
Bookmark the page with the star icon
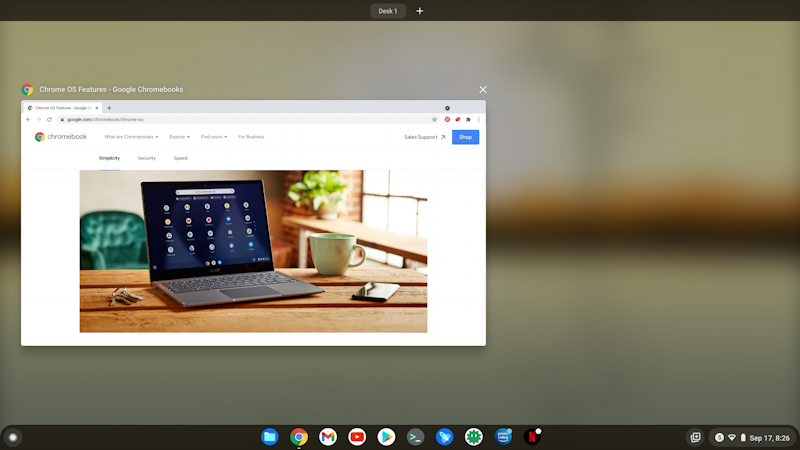pyautogui.click(x=434, y=119)
